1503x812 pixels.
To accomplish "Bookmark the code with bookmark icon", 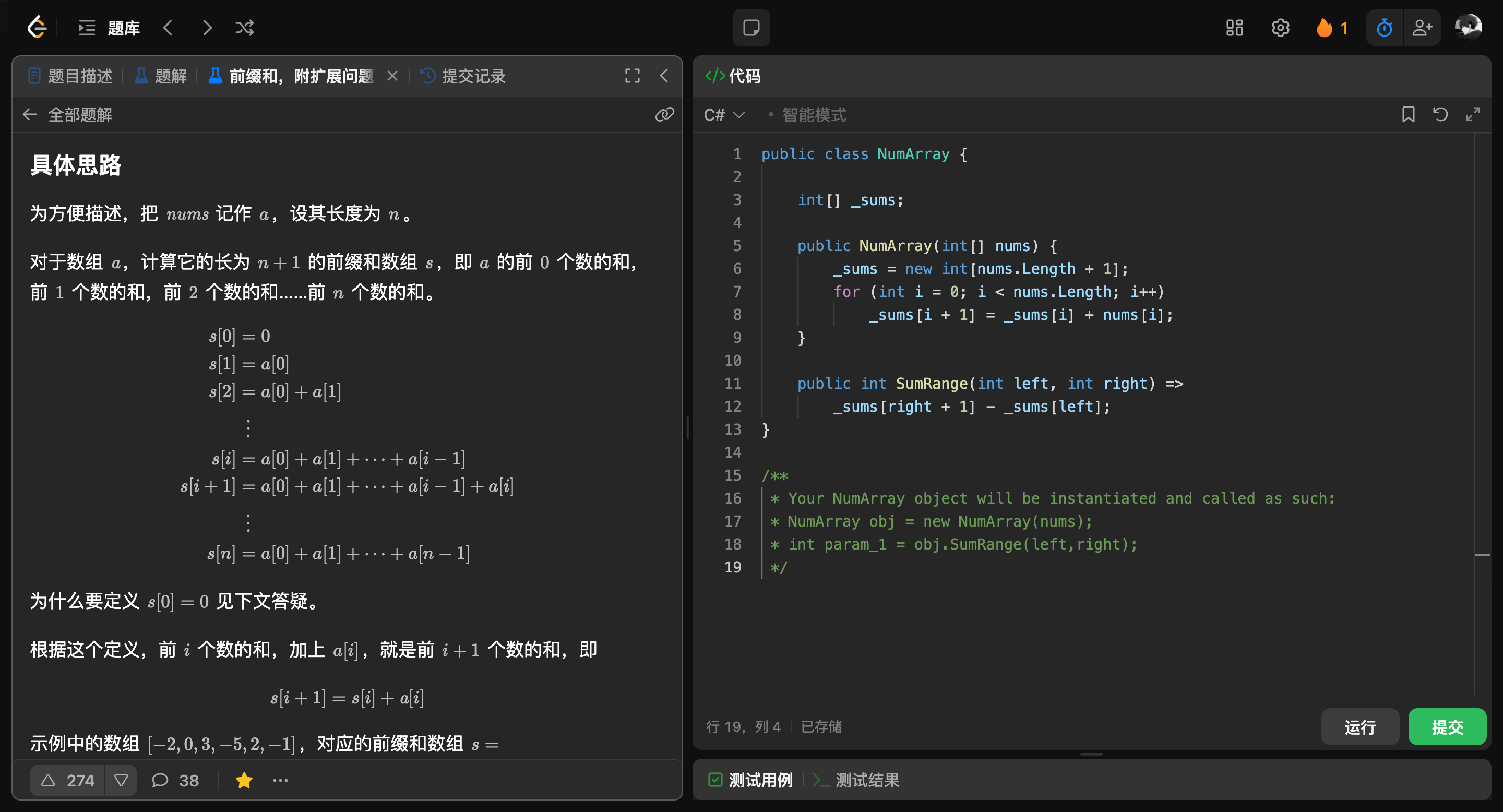I will (1408, 114).
